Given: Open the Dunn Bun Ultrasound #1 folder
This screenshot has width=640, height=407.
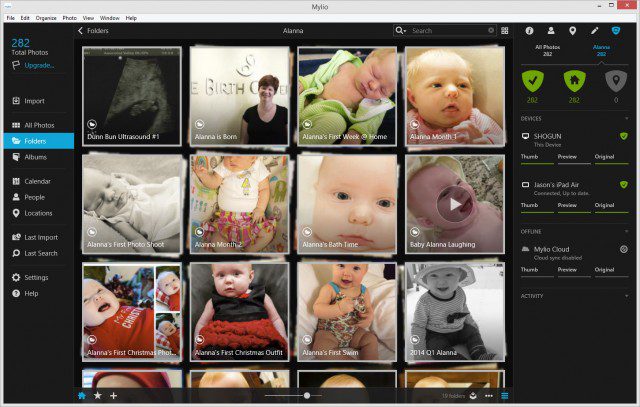Looking at the screenshot, I should [x=132, y=96].
